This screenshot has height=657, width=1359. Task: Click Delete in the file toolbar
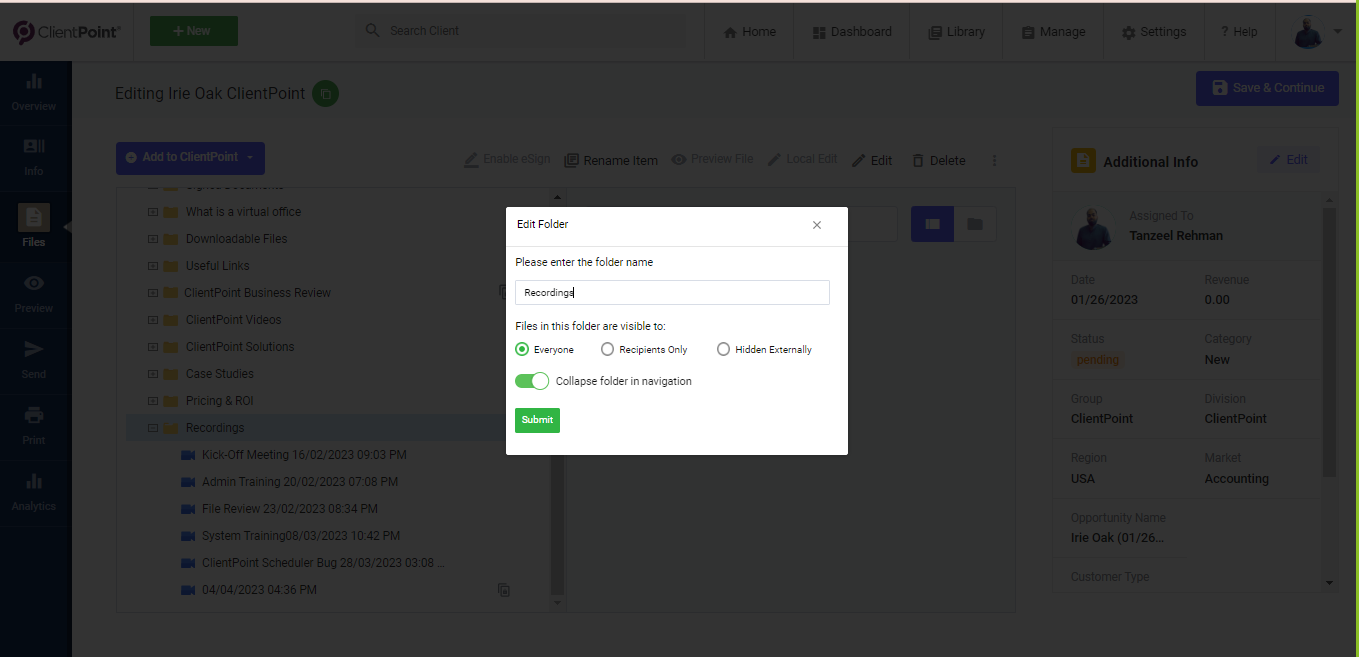click(x=938, y=160)
